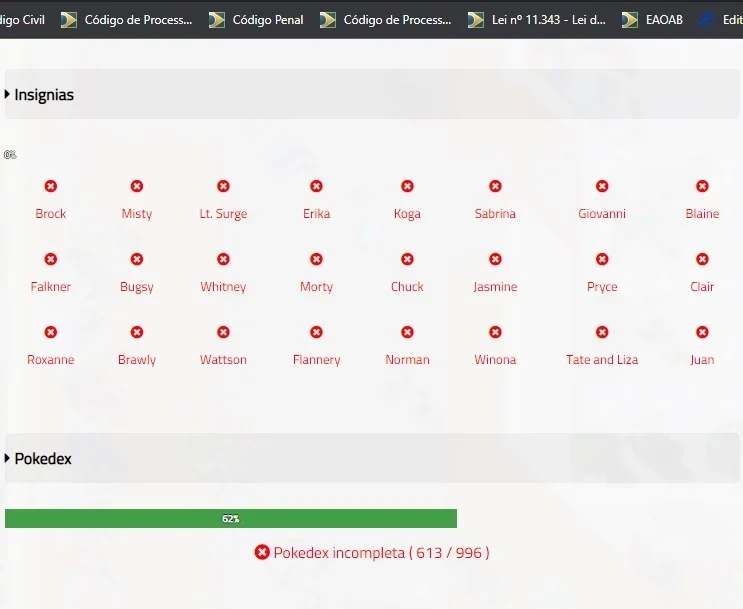Click the Morty gym leader name
This screenshot has width=743, height=609.
(317, 287)
